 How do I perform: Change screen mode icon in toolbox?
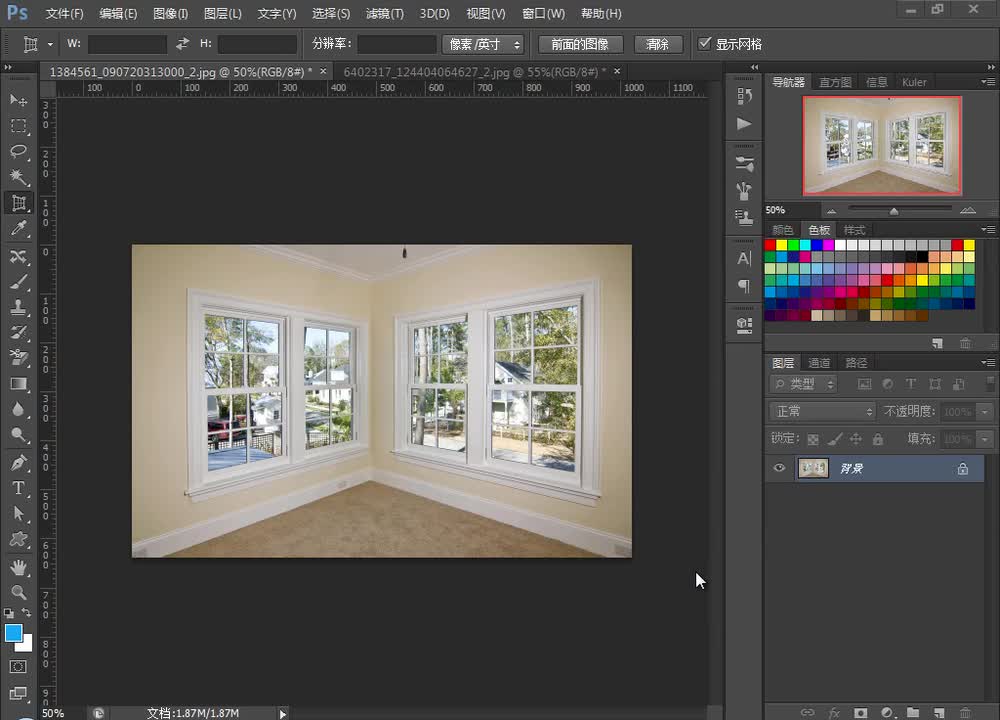(x=18, y=693)
